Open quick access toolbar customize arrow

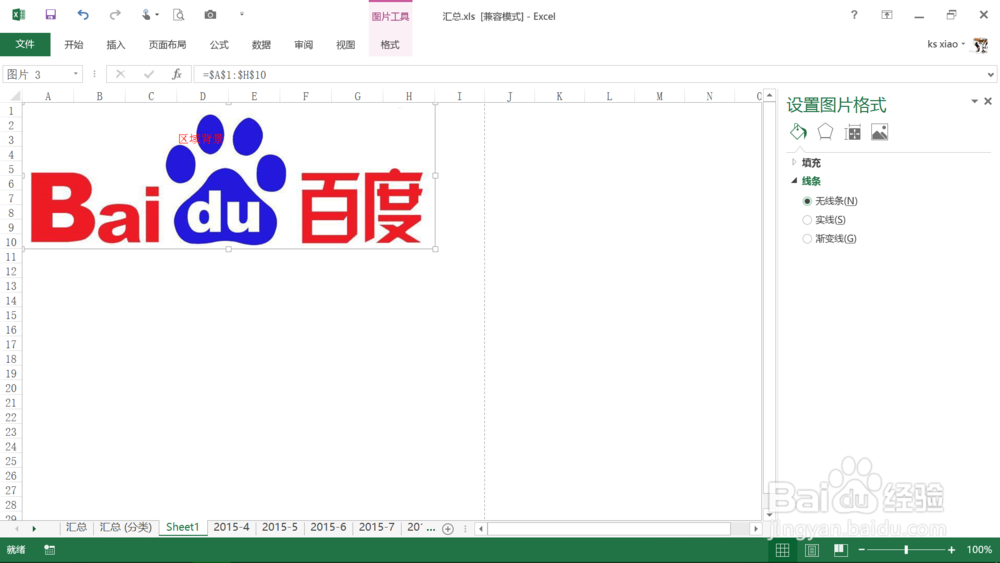click(x=242, y=14)
